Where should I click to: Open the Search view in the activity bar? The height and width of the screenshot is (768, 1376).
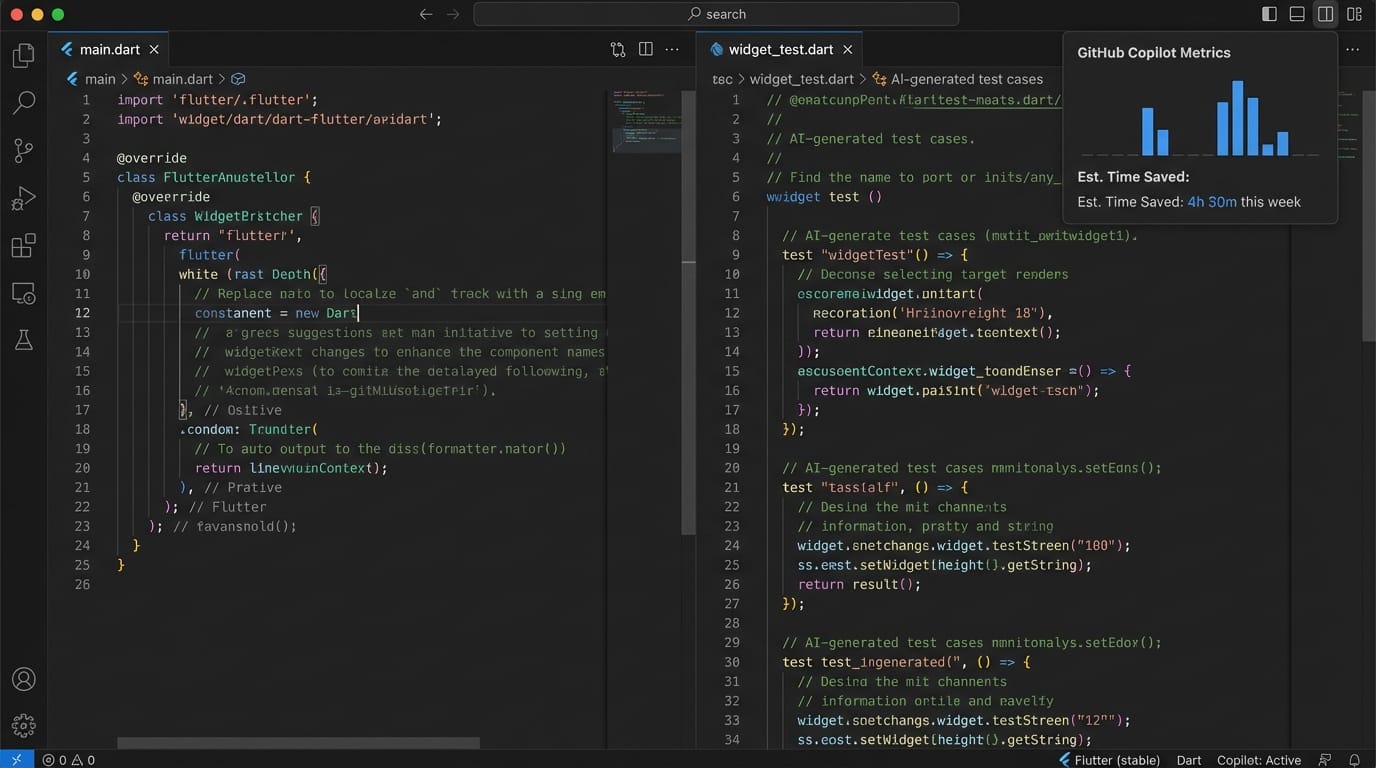click(24, 102)
